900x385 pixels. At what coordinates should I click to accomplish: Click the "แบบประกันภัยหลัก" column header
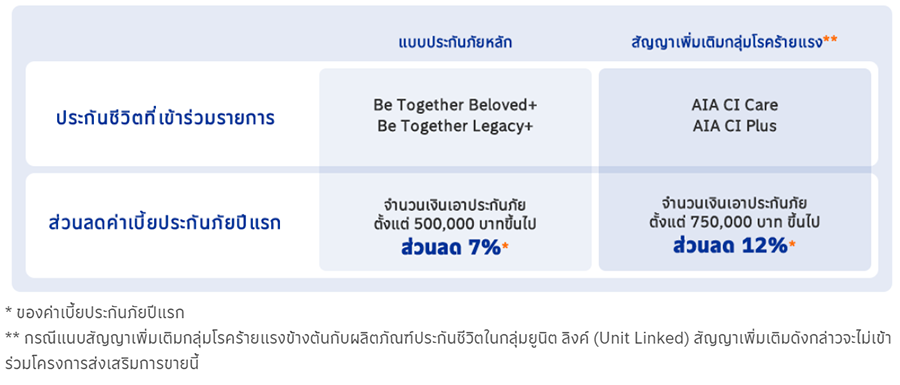pos(455,42)
